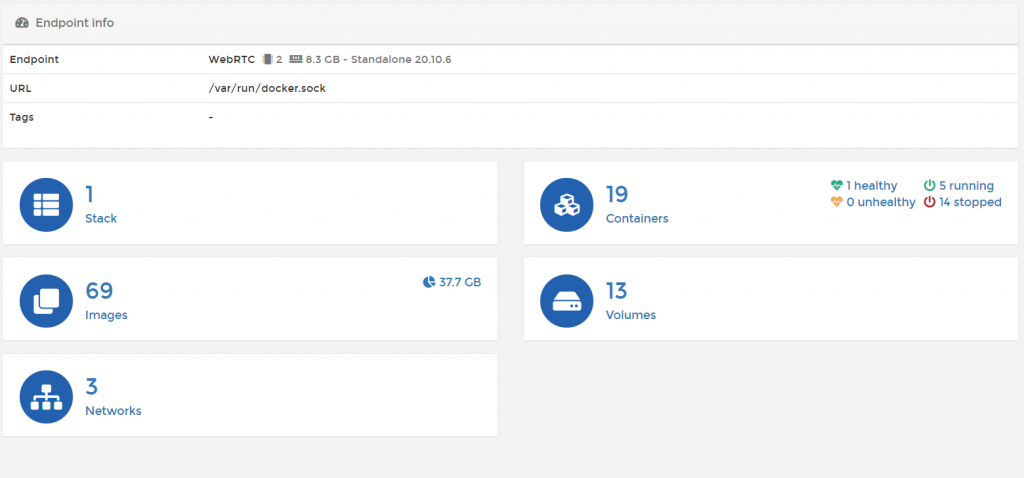
Task: Click the memory icon before 8.3 GB
Action: click(296, 59)
